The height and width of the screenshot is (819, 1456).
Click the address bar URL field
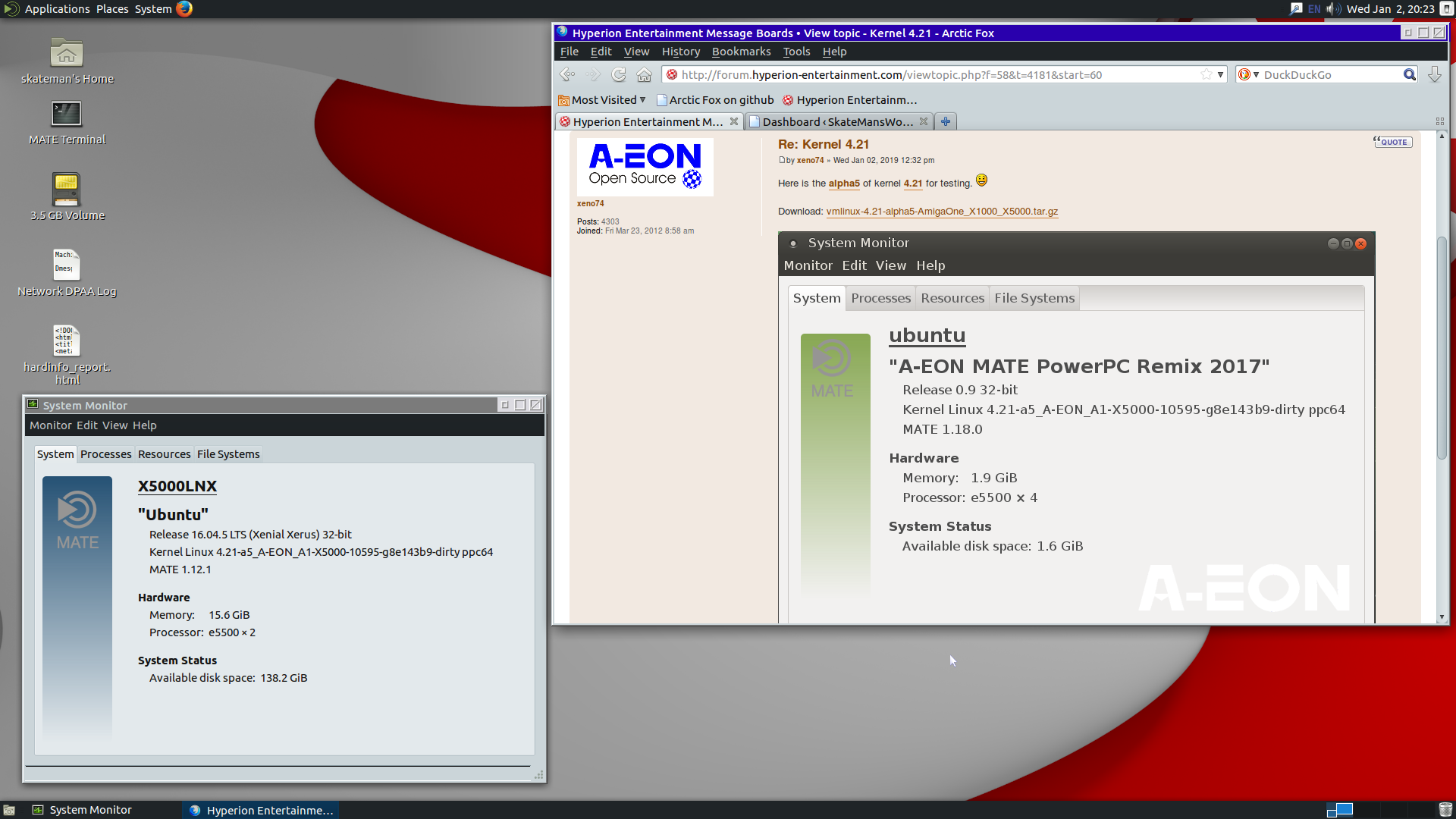[937, 74]
